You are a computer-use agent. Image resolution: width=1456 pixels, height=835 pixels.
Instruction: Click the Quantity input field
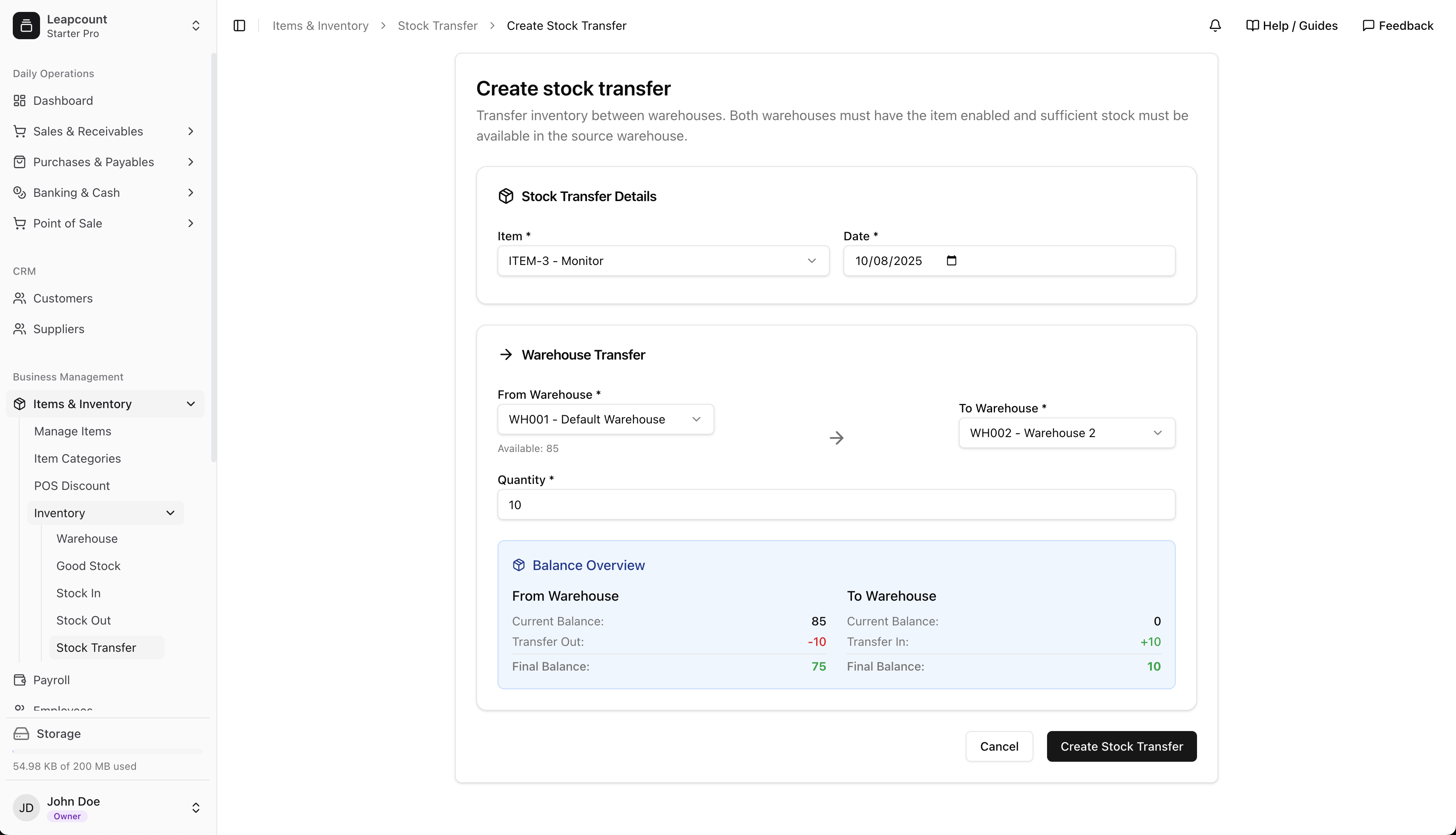[836, 505]
